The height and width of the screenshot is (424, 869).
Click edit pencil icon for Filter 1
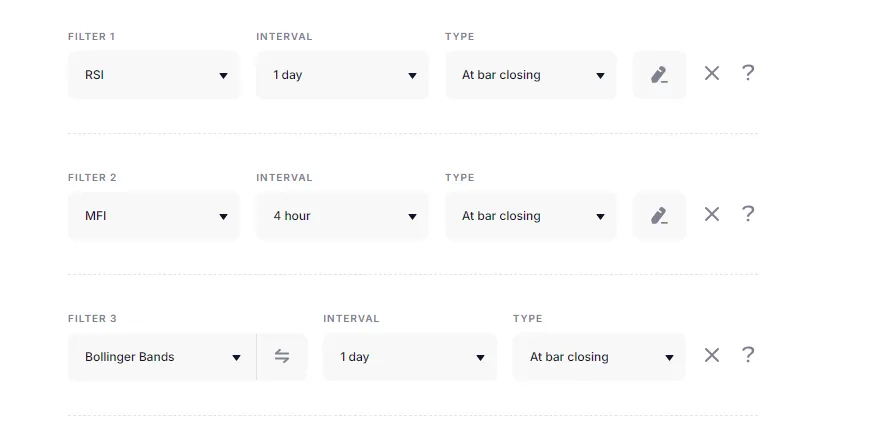(659, 75)
